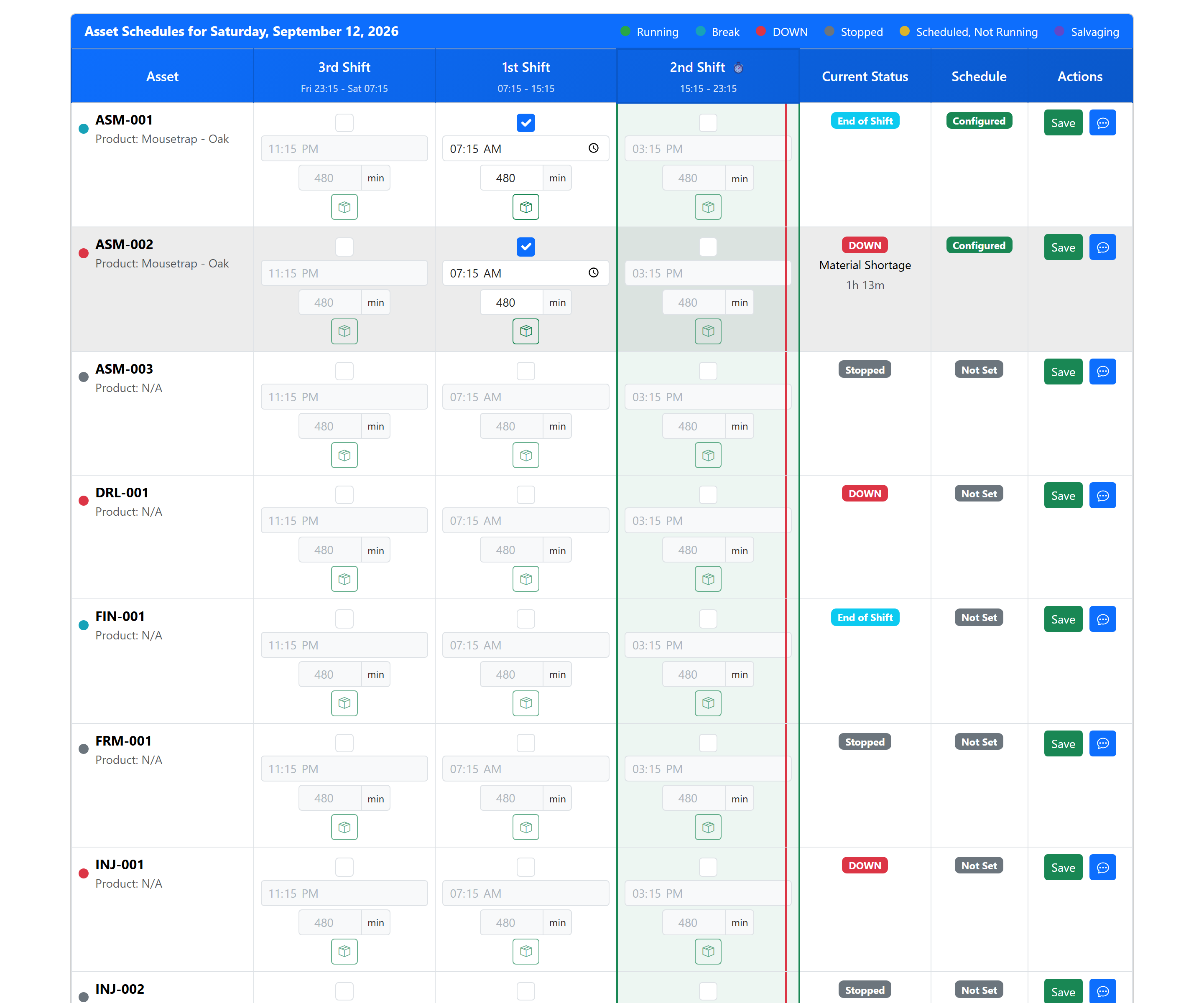Image resolution: width=1204 pixels, height=1003 pixels.
Task: Check DRL-001 1st Shift checkbox
Action: tap(526, 495)
